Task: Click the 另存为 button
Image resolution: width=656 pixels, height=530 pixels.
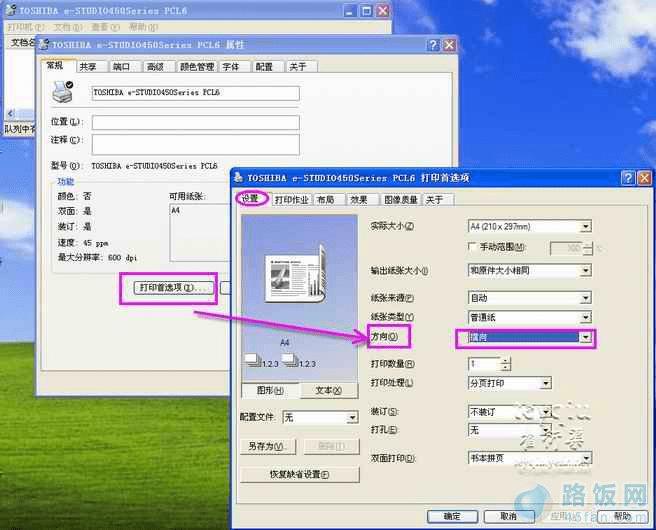Action: tap(268, 446)
